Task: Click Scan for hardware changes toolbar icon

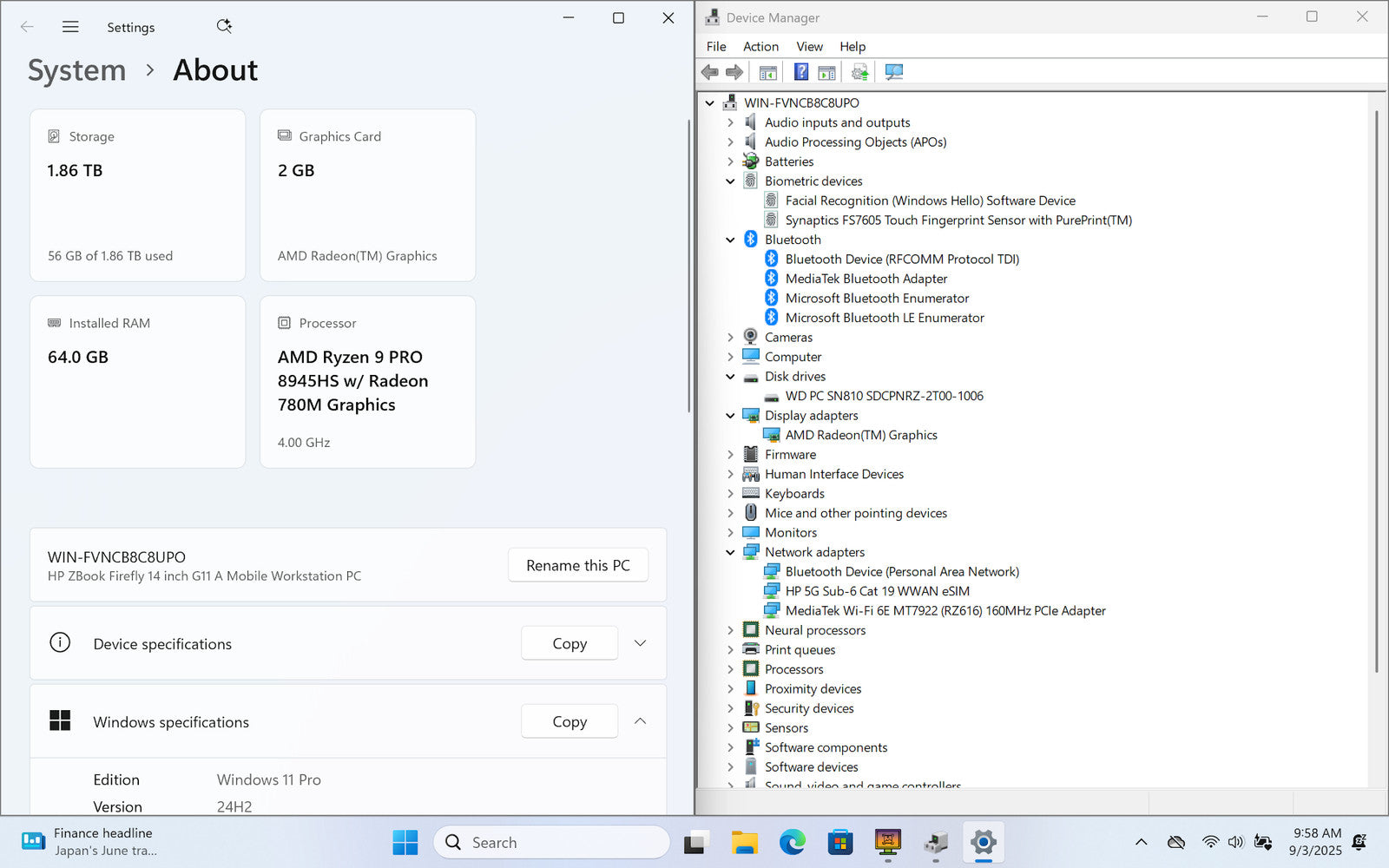Action: point(894,72)
